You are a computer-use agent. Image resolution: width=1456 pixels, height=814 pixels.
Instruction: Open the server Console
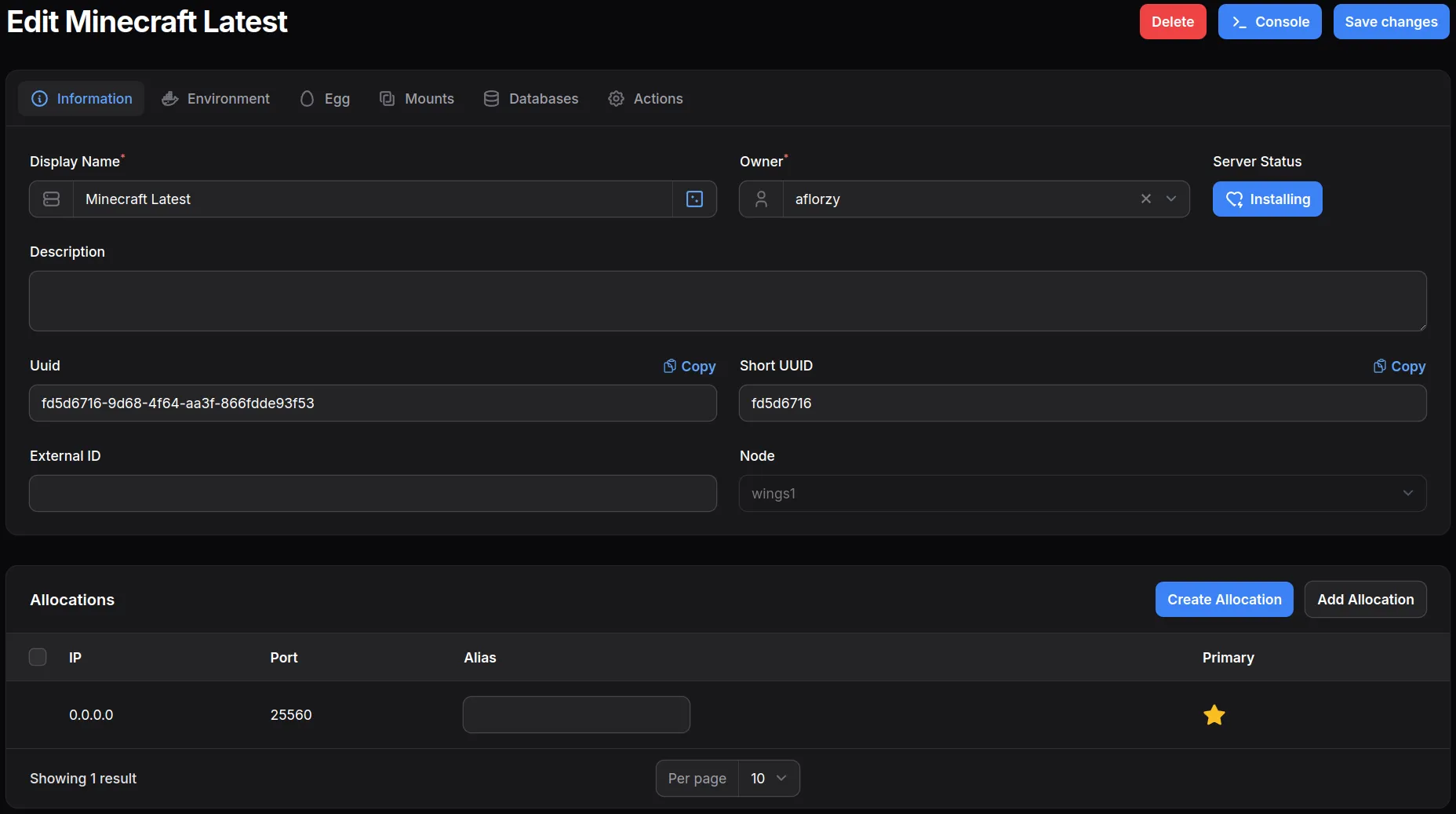coord(1269,22)
